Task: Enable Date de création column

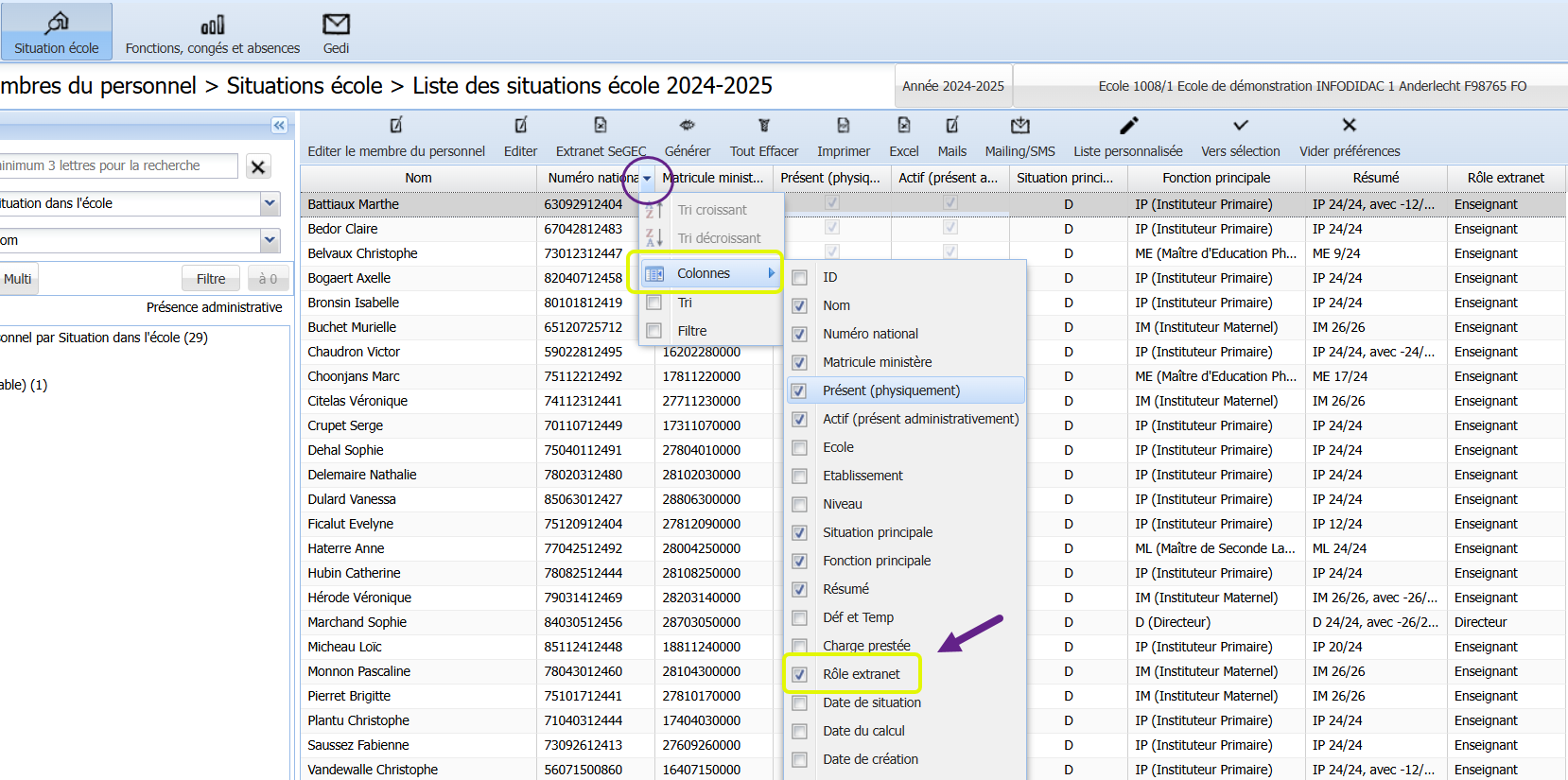Action: click(800, 760)
